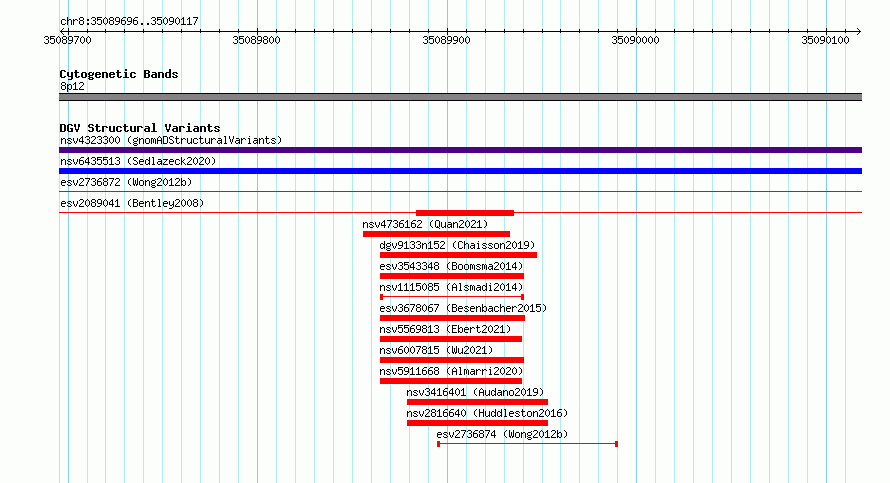
Task: Select the blue nsv6435513 variant bar
Action: [460, 171]
